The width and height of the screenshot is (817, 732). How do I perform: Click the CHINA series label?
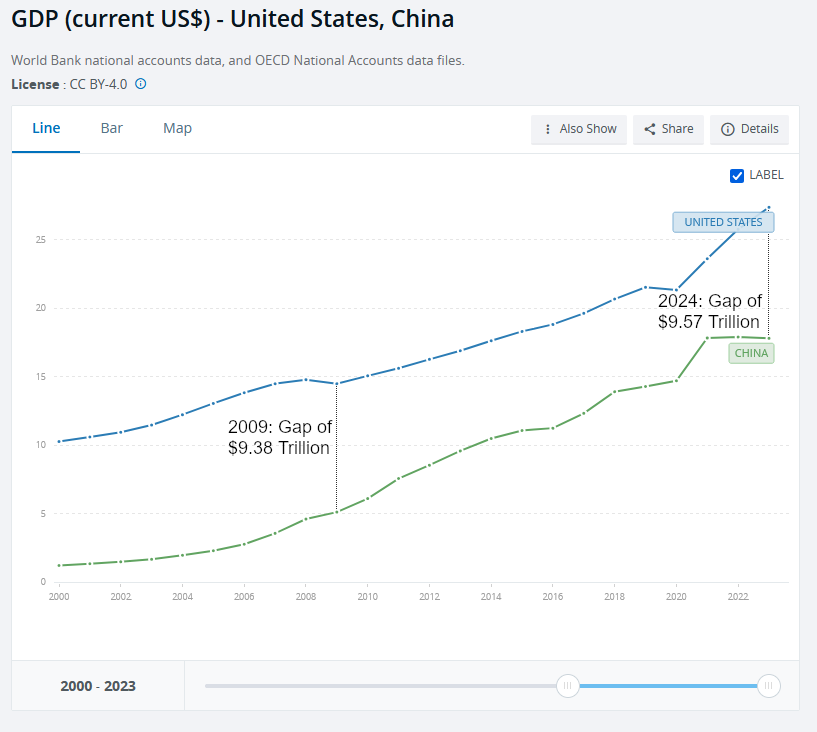pos(751,353)
